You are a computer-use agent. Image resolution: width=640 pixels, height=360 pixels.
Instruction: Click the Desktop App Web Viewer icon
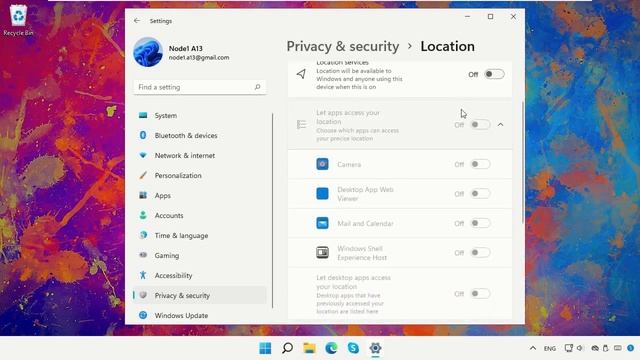pyautogui.click(x=322, y=193)
